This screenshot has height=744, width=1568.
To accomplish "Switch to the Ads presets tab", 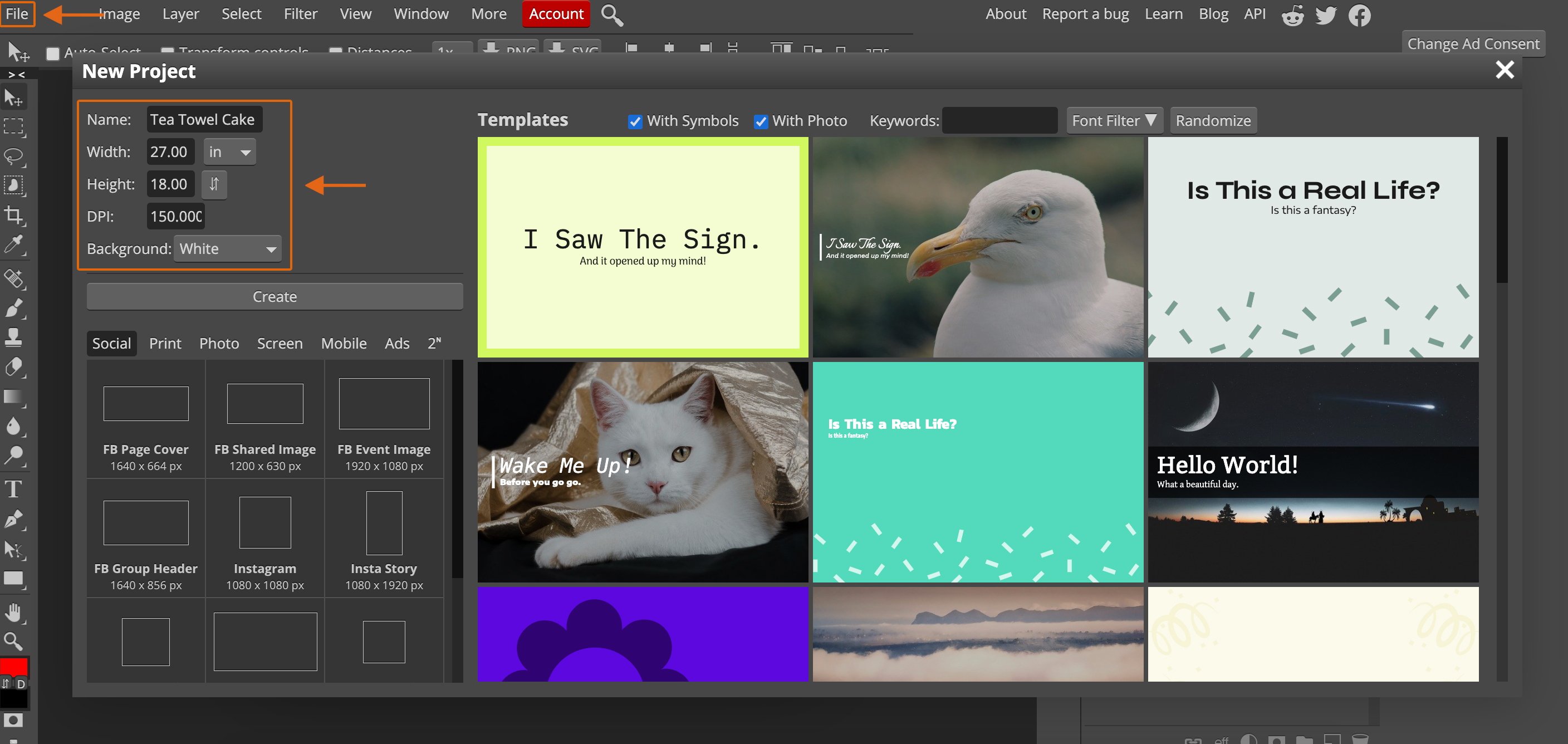I will (x=397, y=344).
